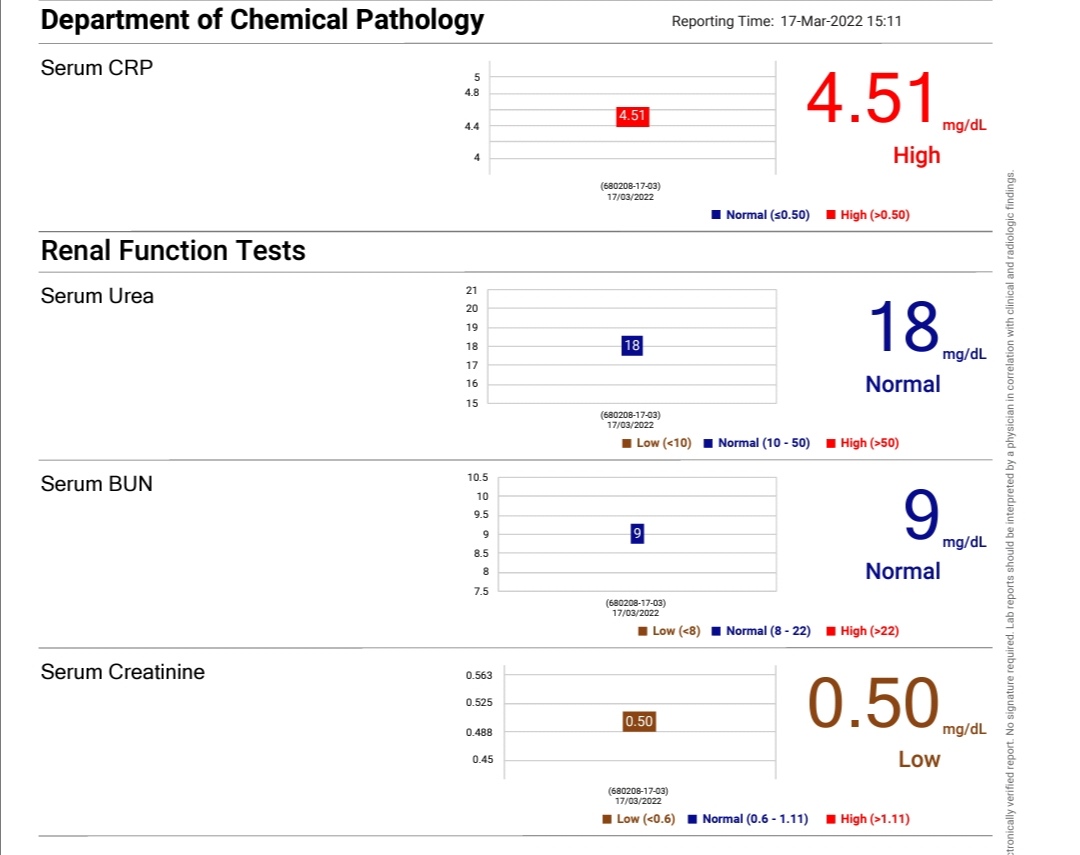Select the Renal Function Tests heading
This screenshot has width=1080, height=855.
(173, 251)
